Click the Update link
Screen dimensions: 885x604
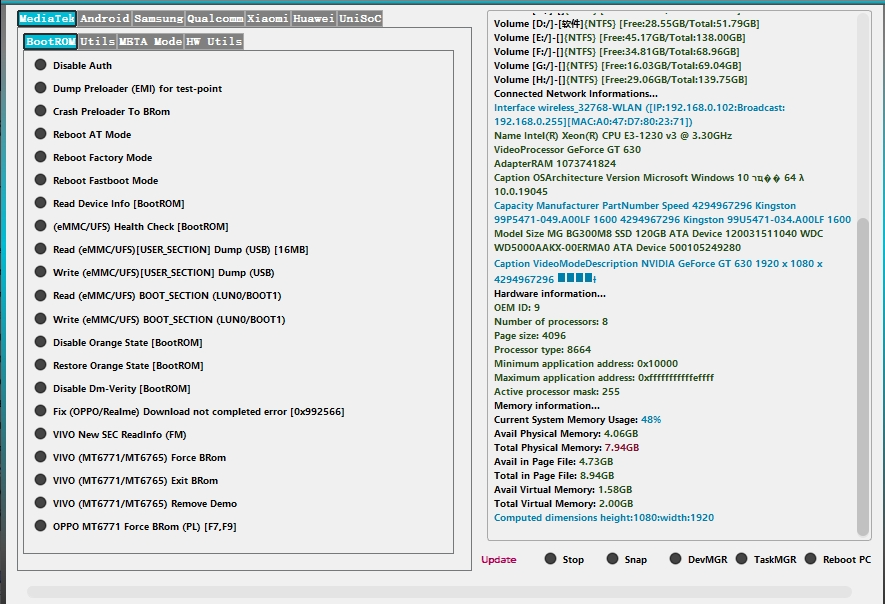[x=499, y=559]
